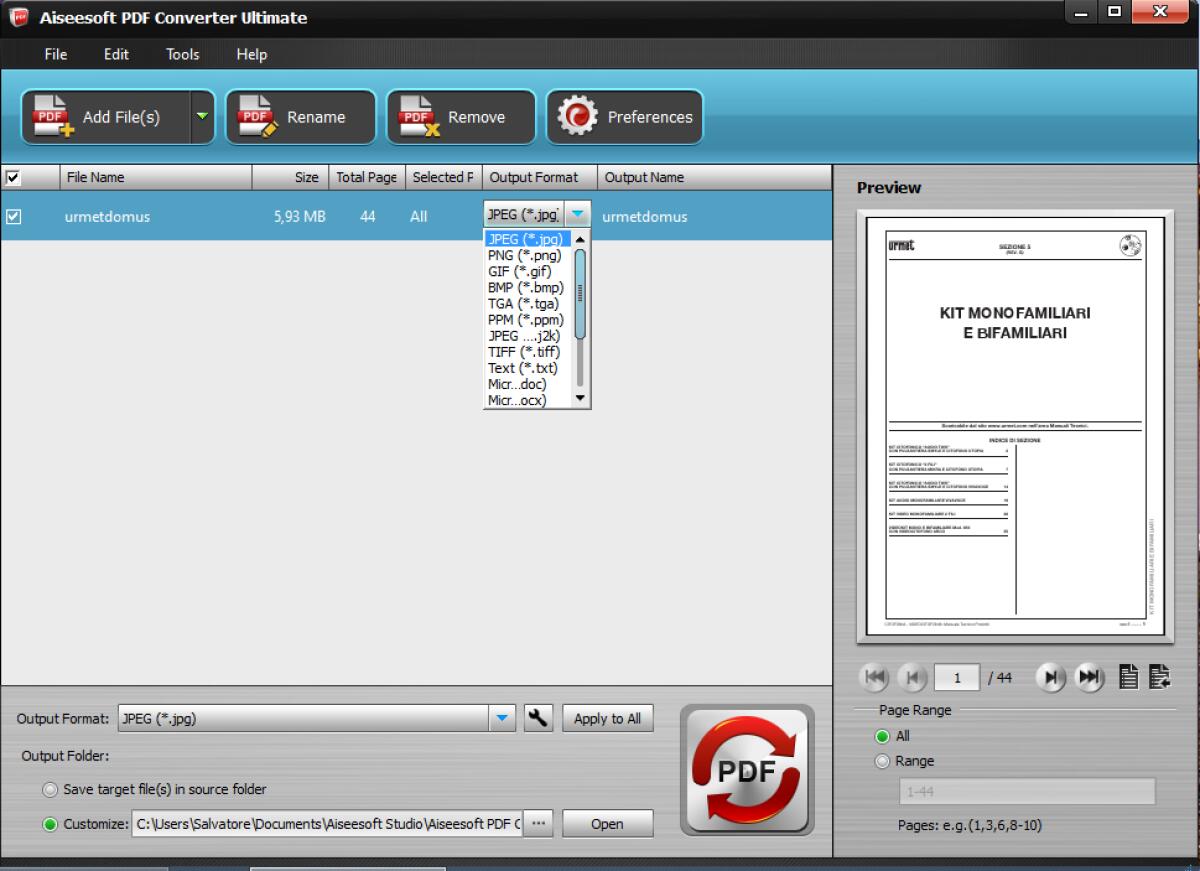Open the Edit menu
Image resolution: width=1200 pixels, height=871 pixels.
click(x=115, y=54)
